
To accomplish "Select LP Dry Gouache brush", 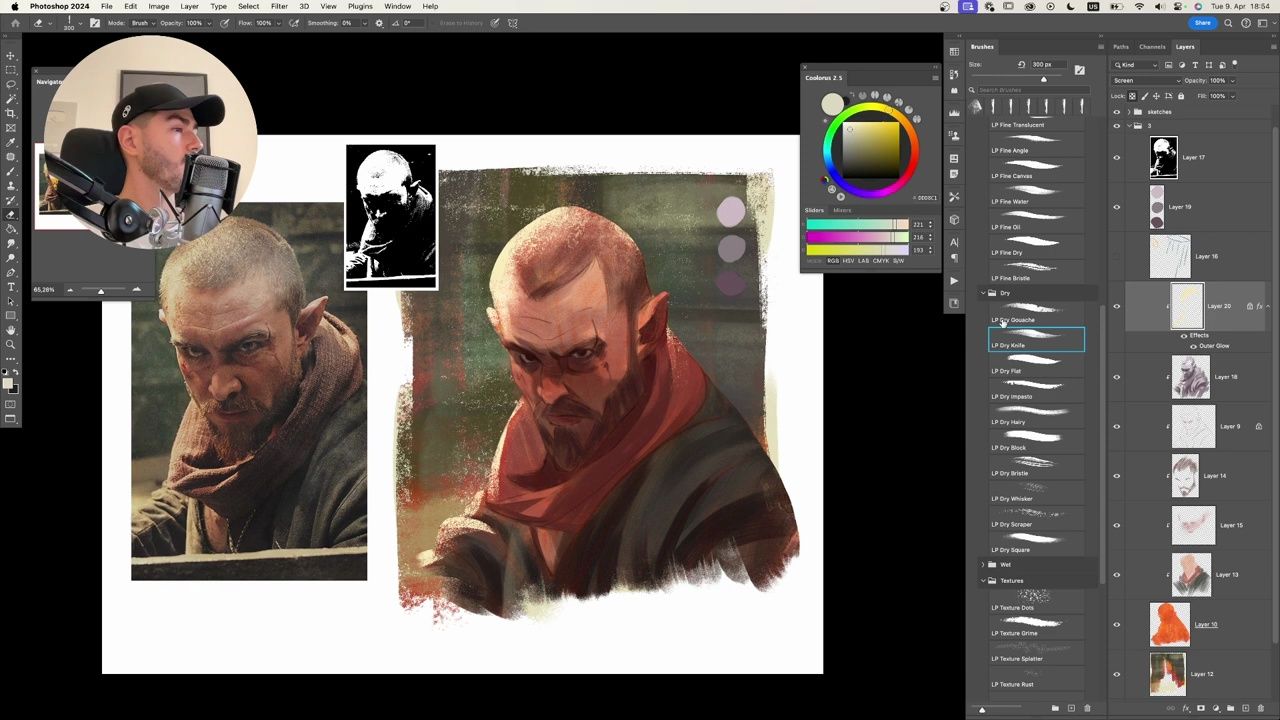I will 1036,314.
